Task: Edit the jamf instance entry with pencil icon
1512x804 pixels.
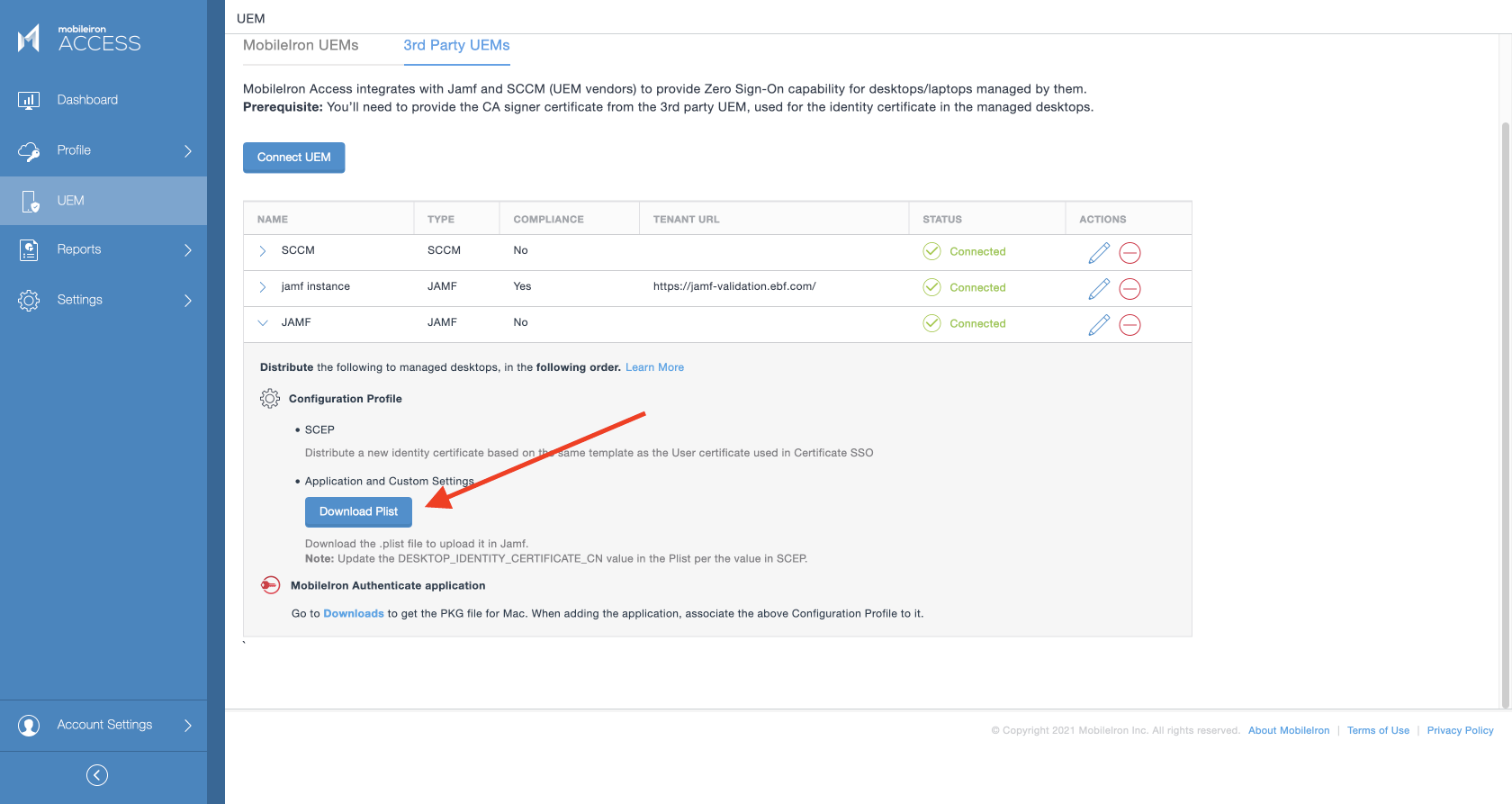Action: pyautogui.click(x=1098, y=289)
